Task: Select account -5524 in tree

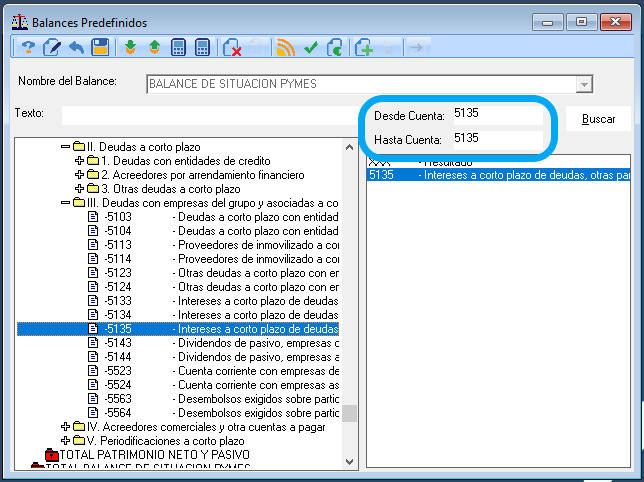Action: (213, 385)
